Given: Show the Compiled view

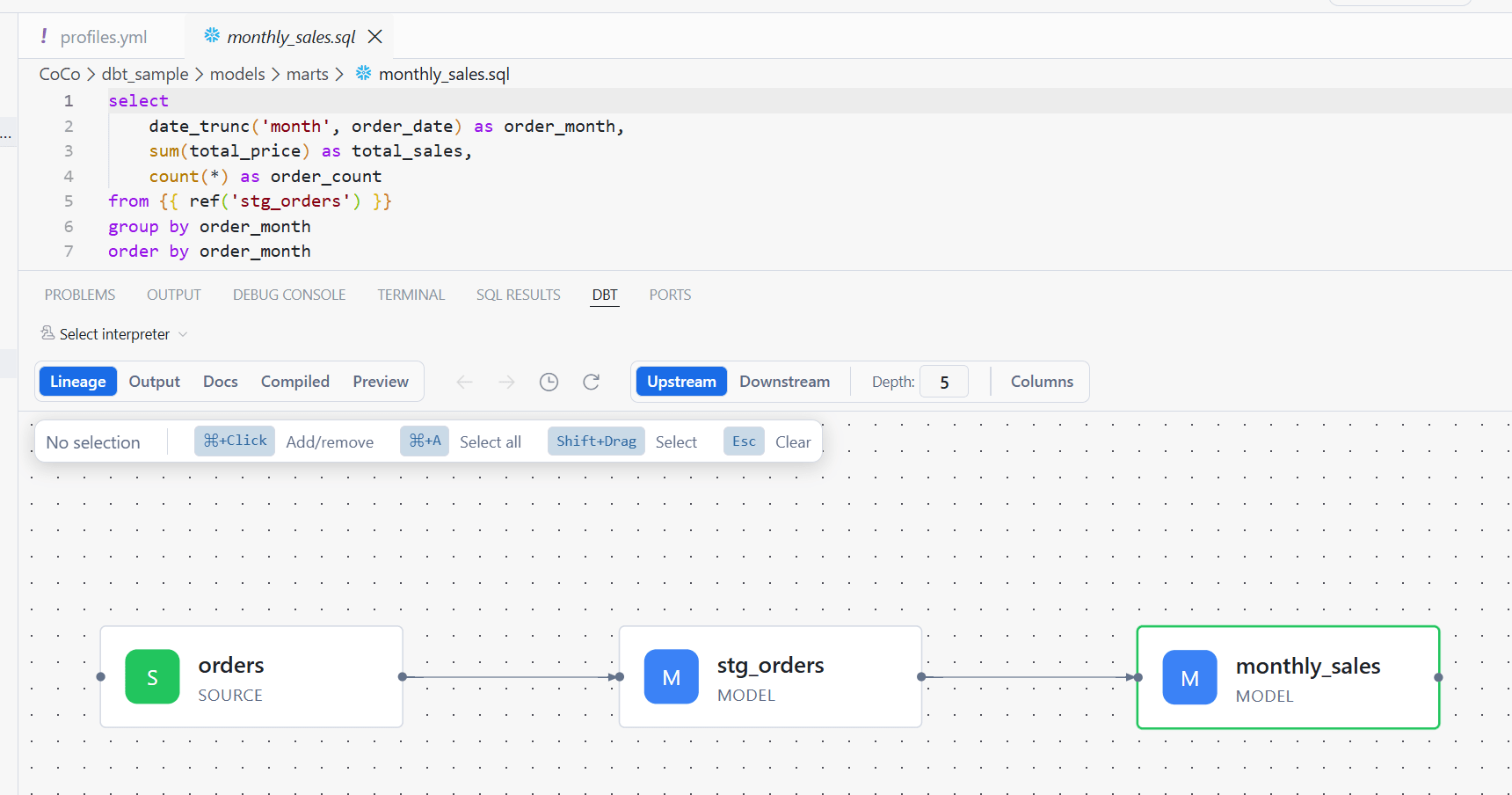Looking at the screenshot, I should [295, 382].
